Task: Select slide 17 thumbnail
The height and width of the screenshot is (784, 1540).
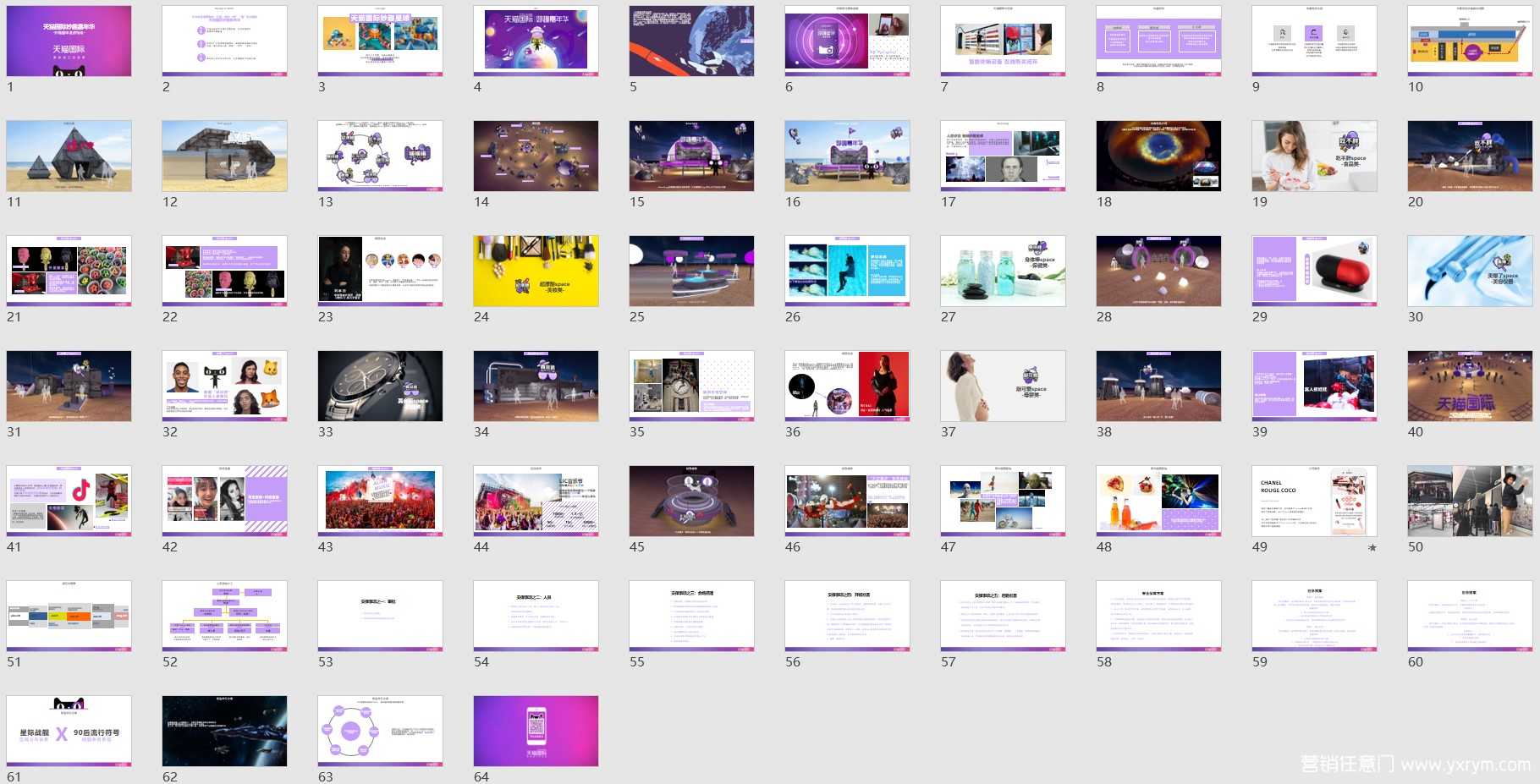Action: pyautogui.click(x=1003, y=156)
